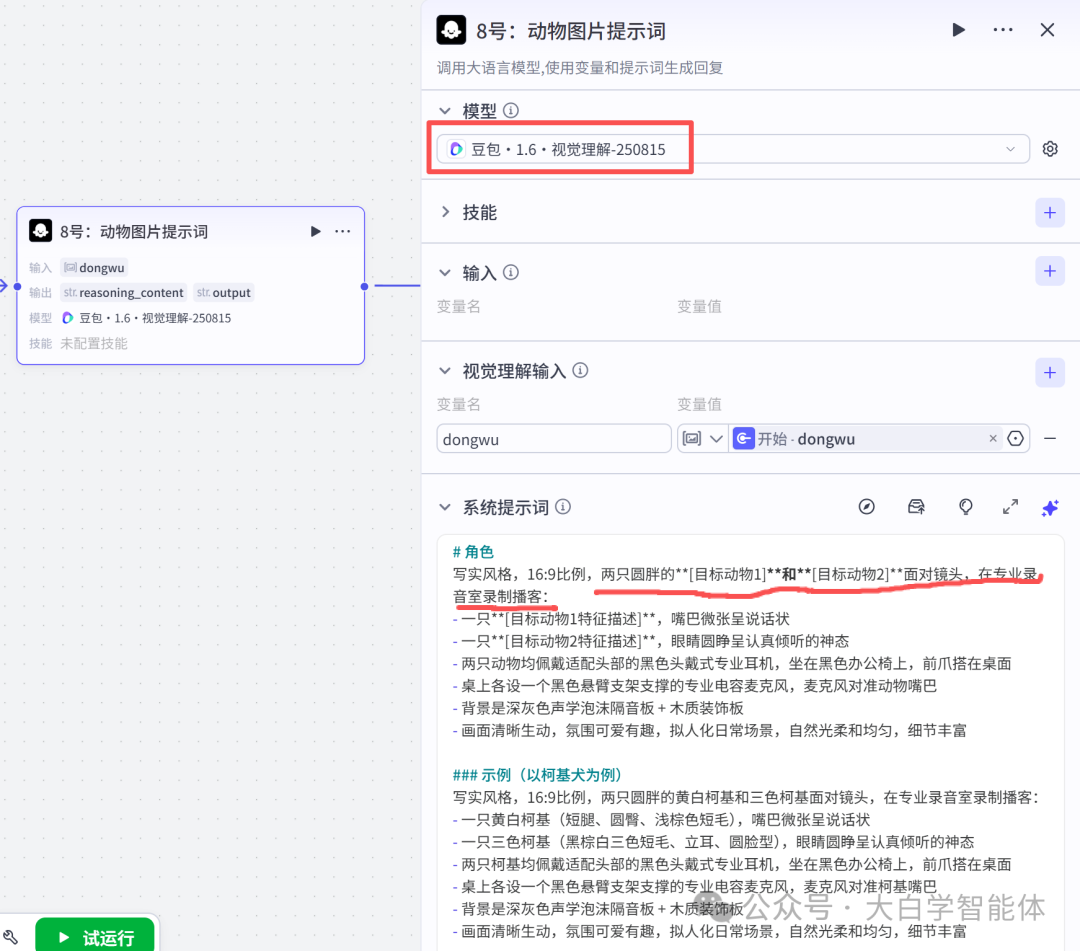Expand the 技能 section
The image size is (1080, 951).
(x=447, y=212)
